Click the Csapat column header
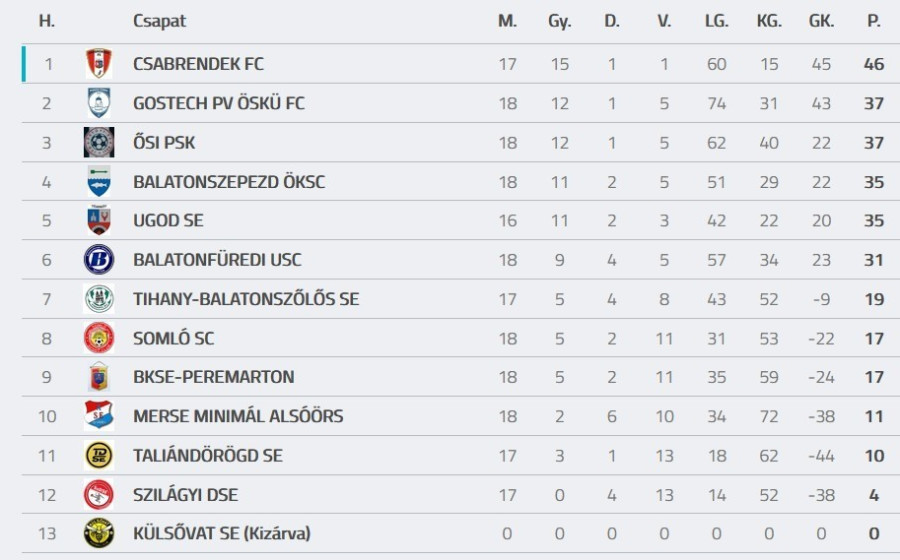Viewport: 900px width, 560px height. point(159,21)
